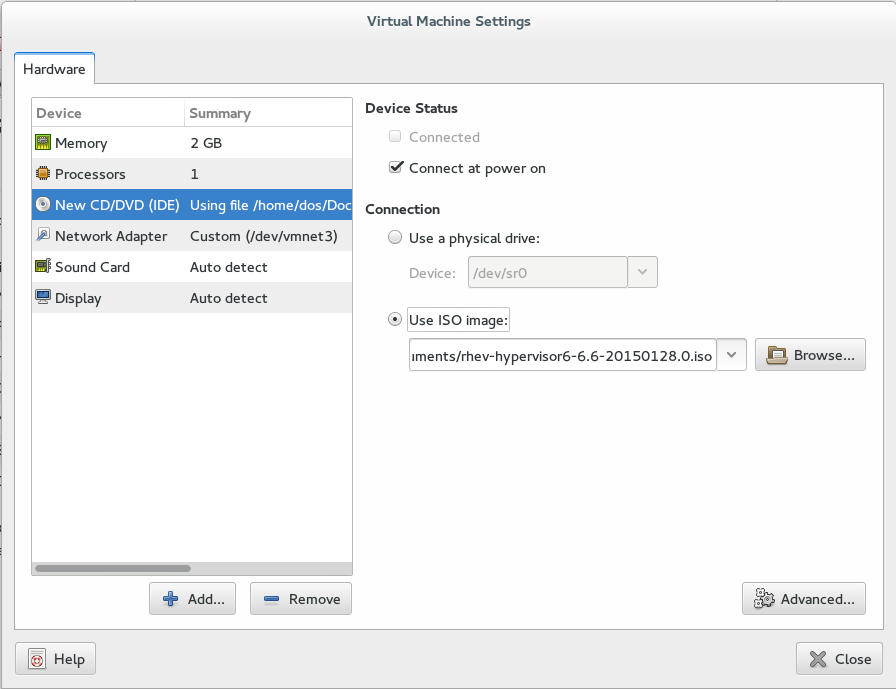Toggle Connect at power on checkbox

coord(396,168)
